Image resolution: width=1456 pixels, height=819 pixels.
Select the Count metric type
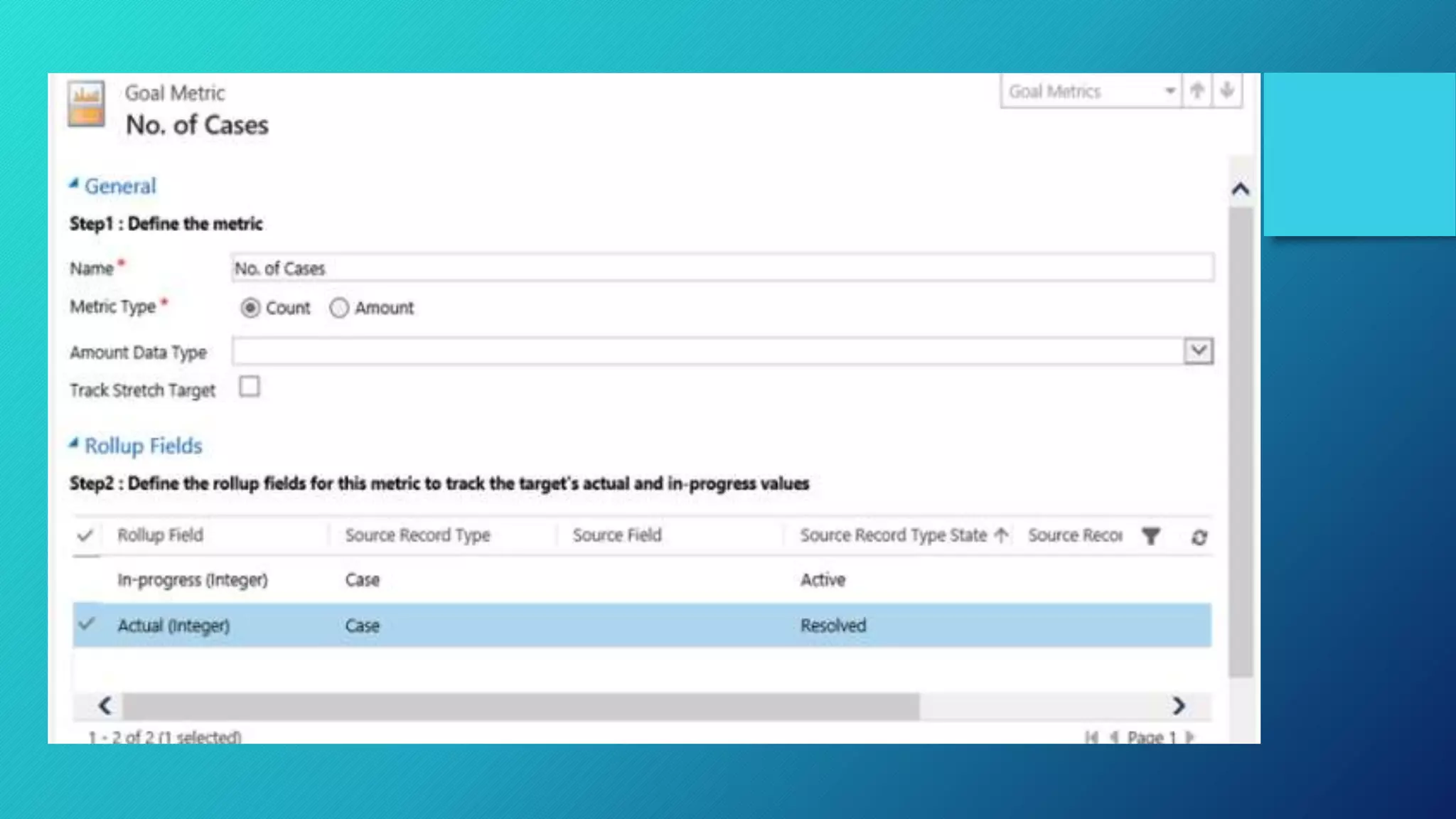[x=250, y=308]
